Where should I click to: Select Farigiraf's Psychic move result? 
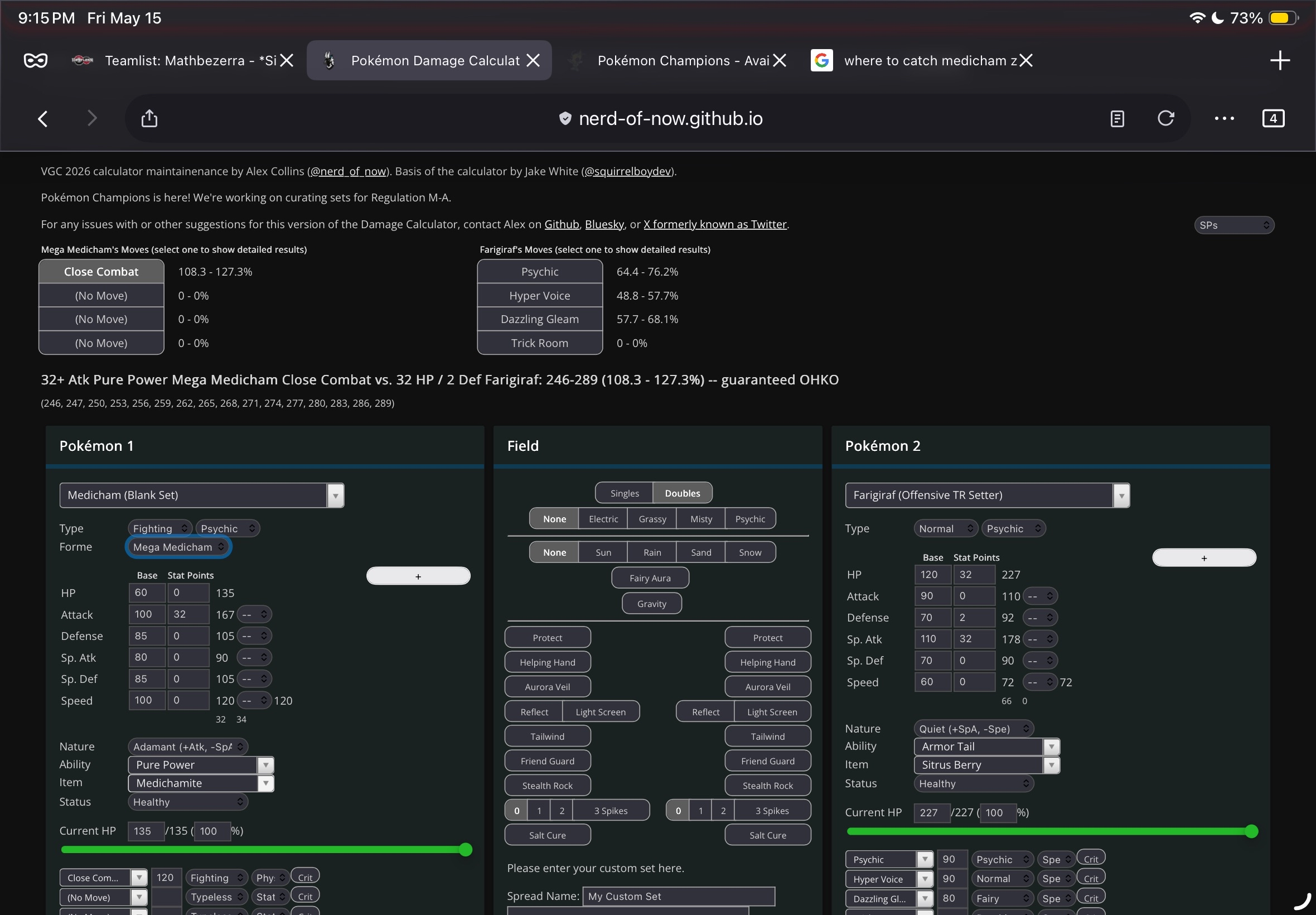[540, 272]
